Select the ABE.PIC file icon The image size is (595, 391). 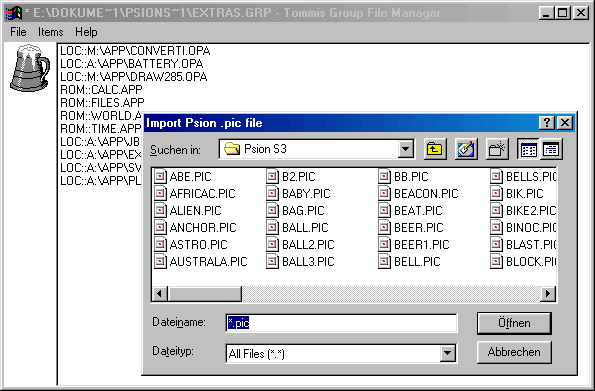click(x=160, y=177)
